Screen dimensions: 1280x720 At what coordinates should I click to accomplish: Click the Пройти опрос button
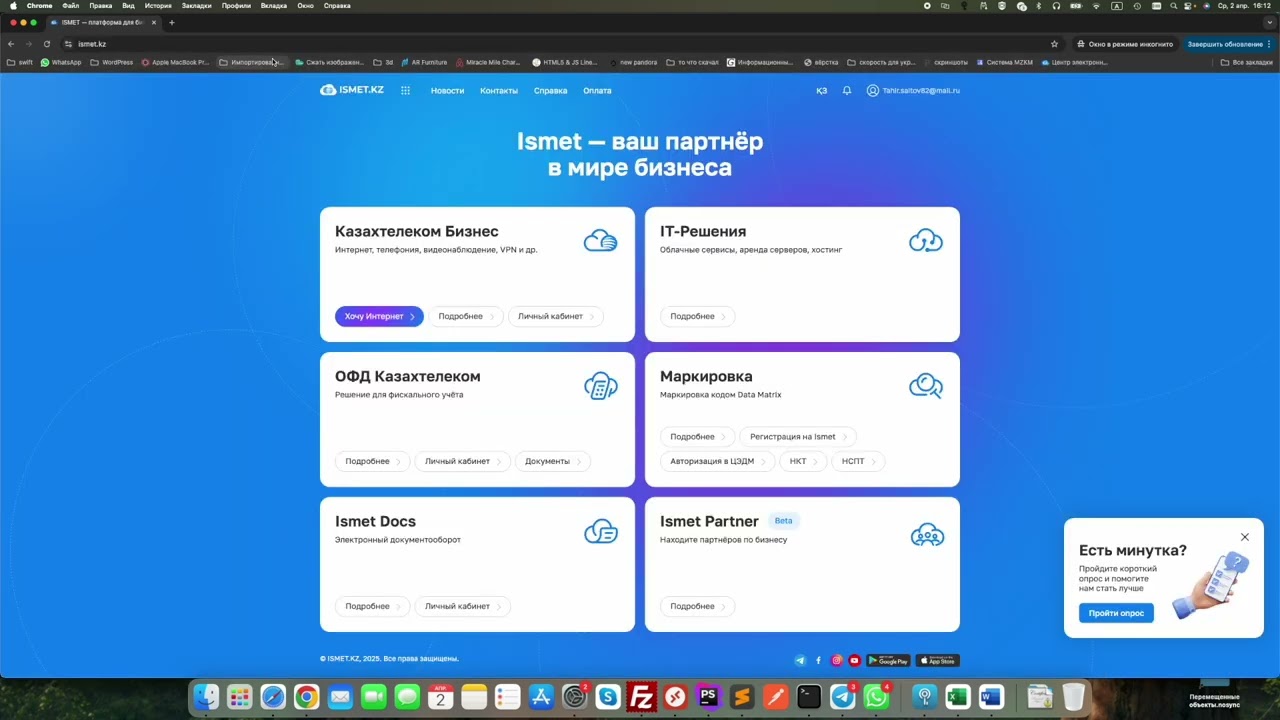pyautogui.click(x=1116, y=613)
